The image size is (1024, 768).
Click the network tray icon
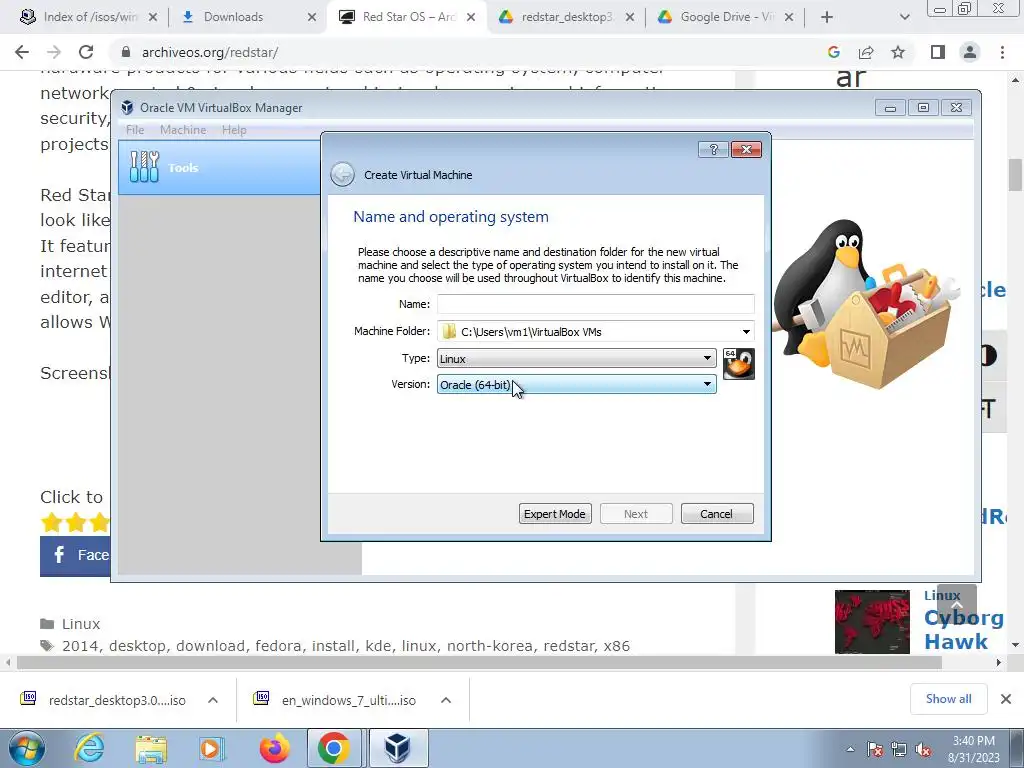point(899,750)
